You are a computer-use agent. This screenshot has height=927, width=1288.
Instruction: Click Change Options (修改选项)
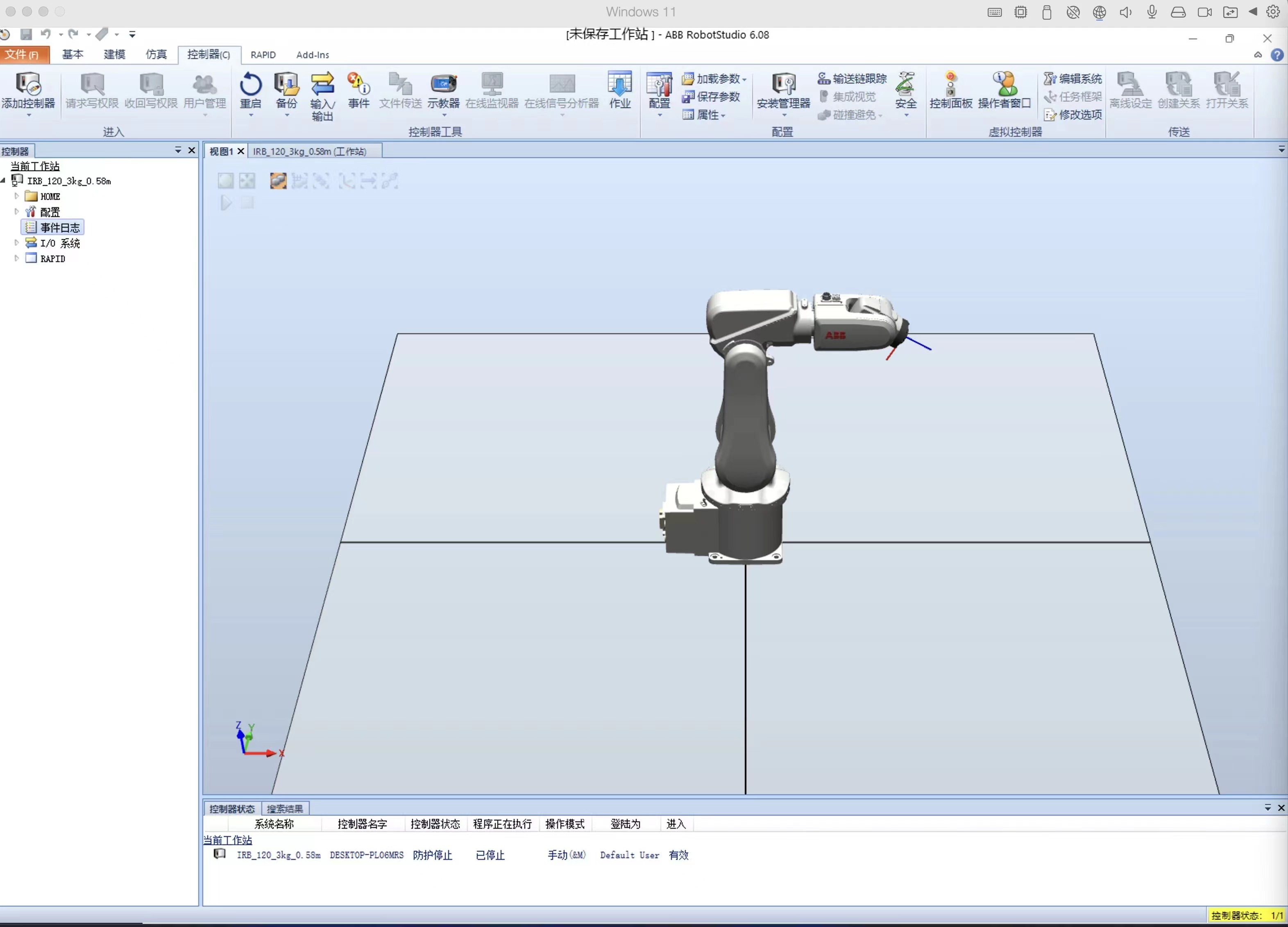(1073, 115)
